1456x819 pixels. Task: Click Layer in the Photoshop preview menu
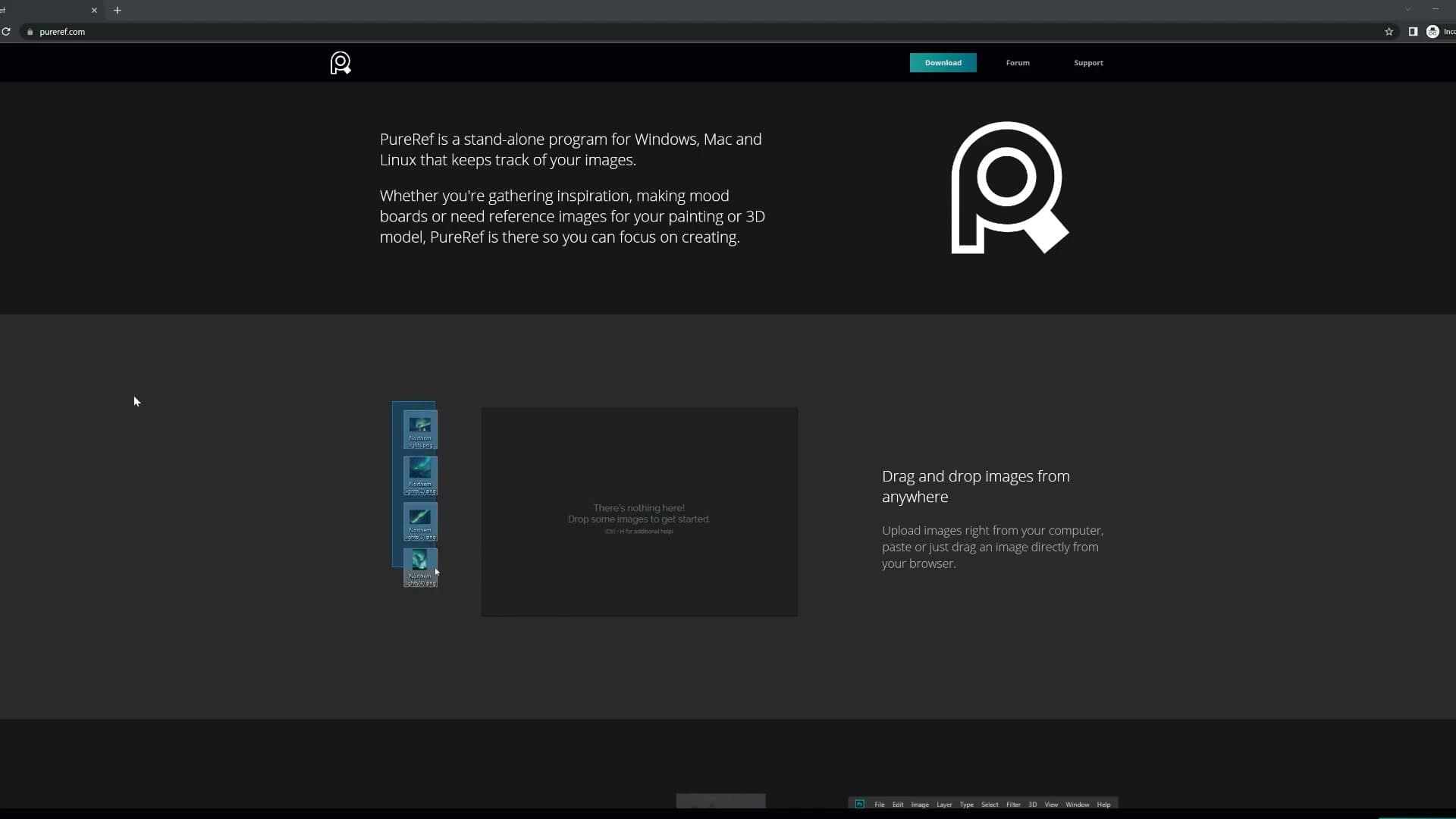pos(944,805)
